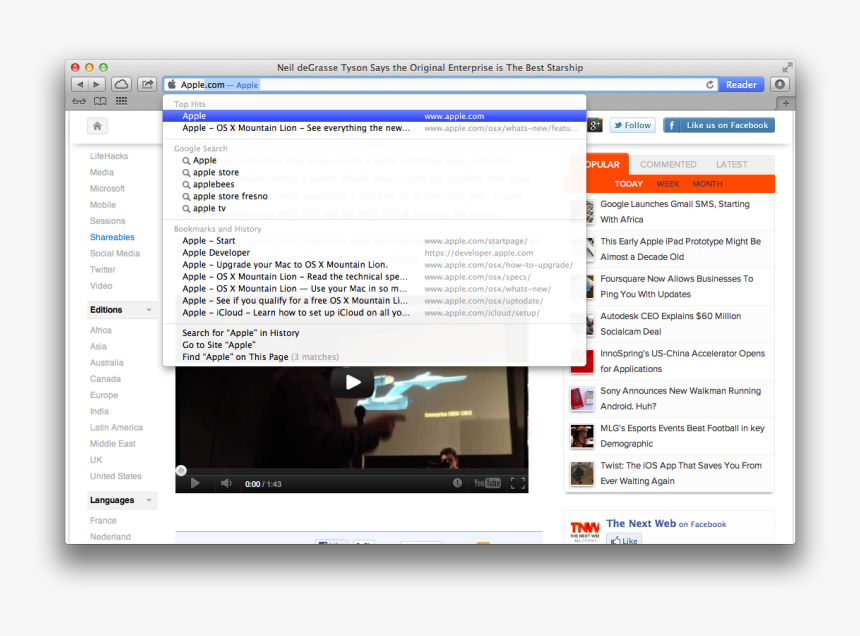Select the 'apple store' Google suggestion
860x636 pixels.
[375, 172]
